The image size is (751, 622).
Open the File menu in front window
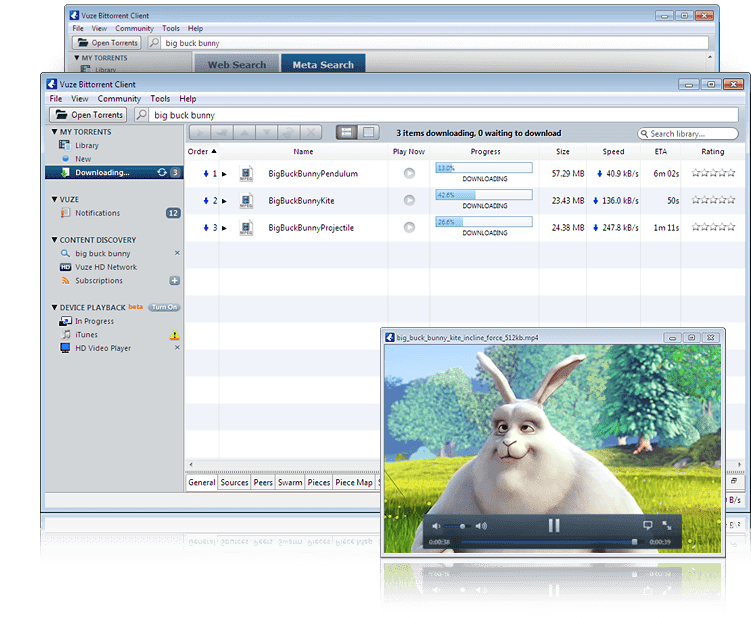point(56,99)
